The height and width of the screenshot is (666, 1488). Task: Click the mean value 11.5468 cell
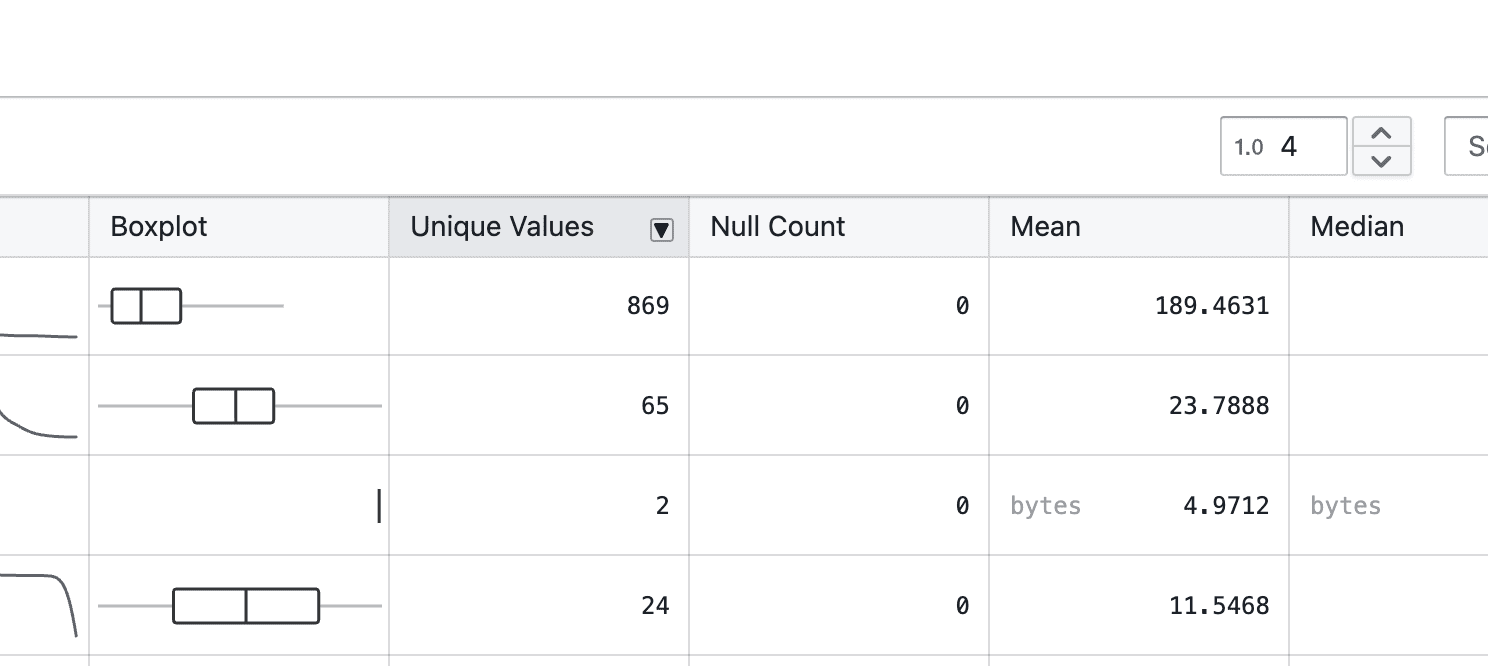point(1138,606)
